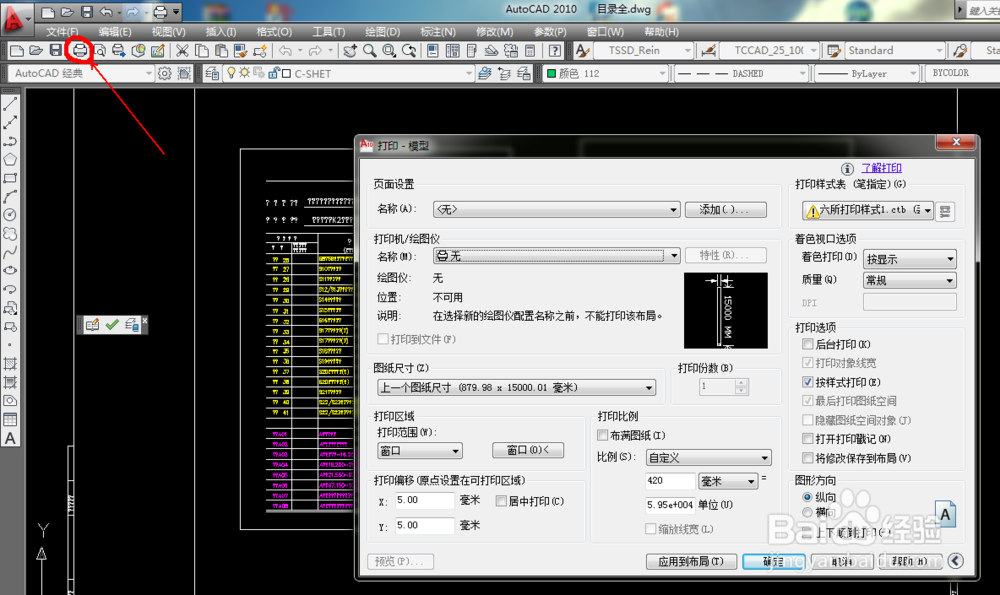Click the plot style table Edit icon
This screenshot has width=1000, height=595.
tap(945, 210)
